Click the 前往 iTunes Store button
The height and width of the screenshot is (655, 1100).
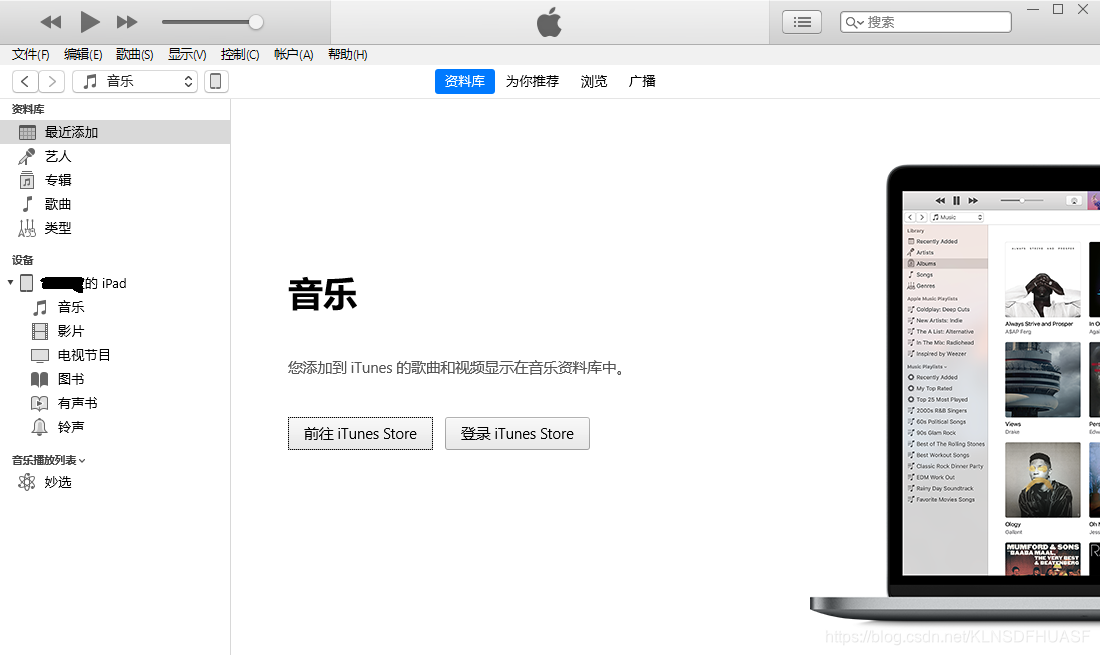pyautogui.click(x=360, y=433)
